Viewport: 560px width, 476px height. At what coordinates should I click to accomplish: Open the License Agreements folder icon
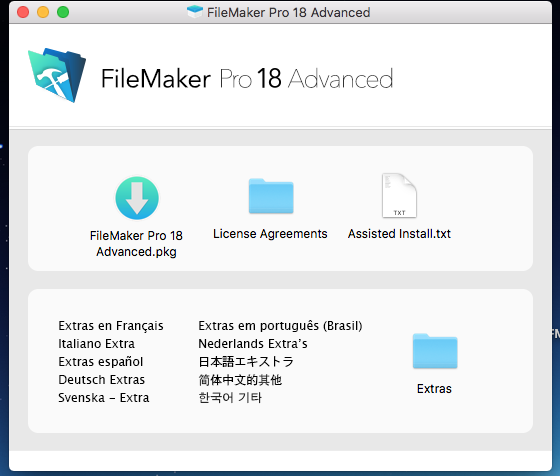(271, 196)
